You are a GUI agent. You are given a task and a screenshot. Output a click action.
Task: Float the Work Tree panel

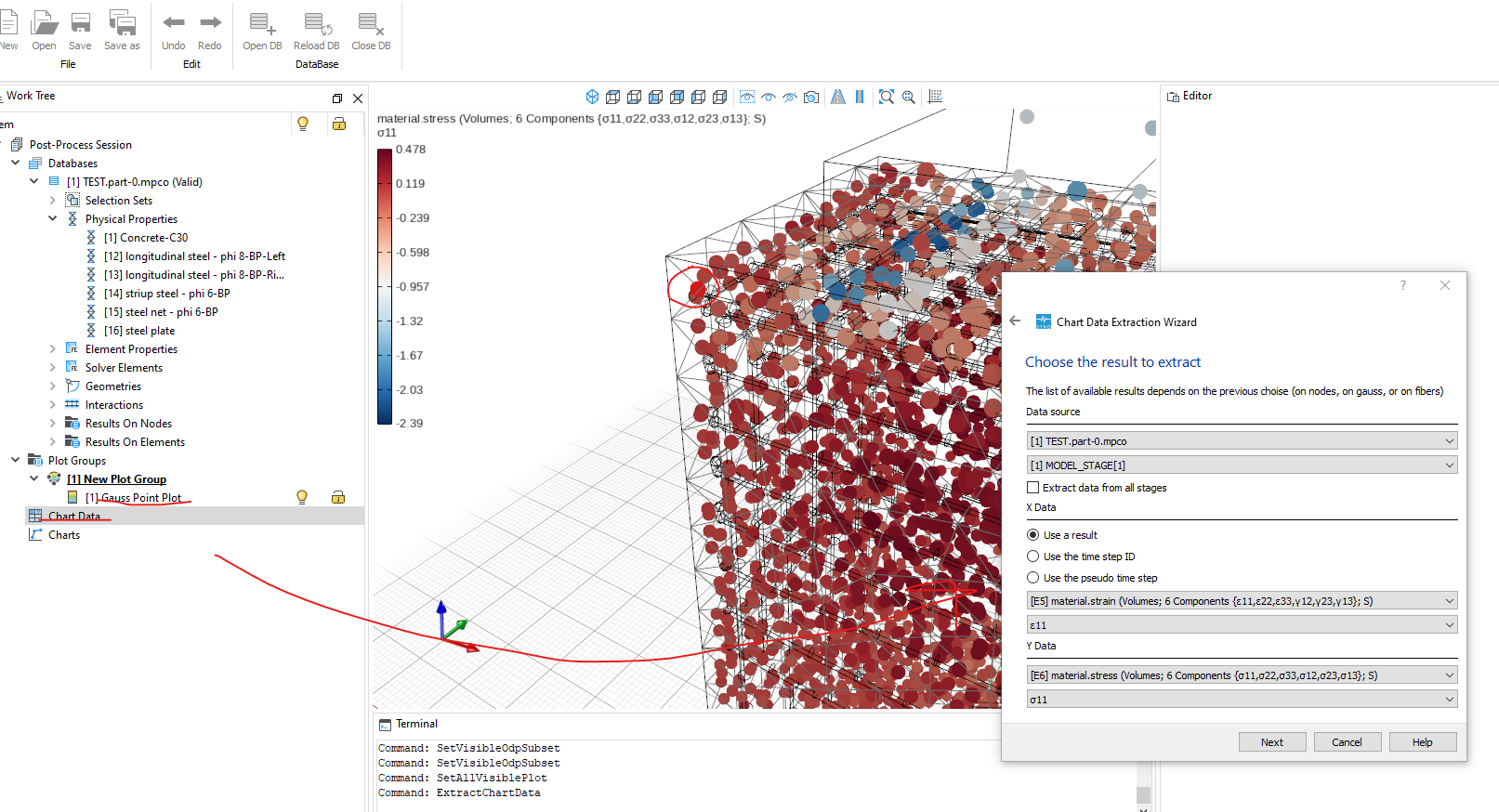click(x=337, y=98)
